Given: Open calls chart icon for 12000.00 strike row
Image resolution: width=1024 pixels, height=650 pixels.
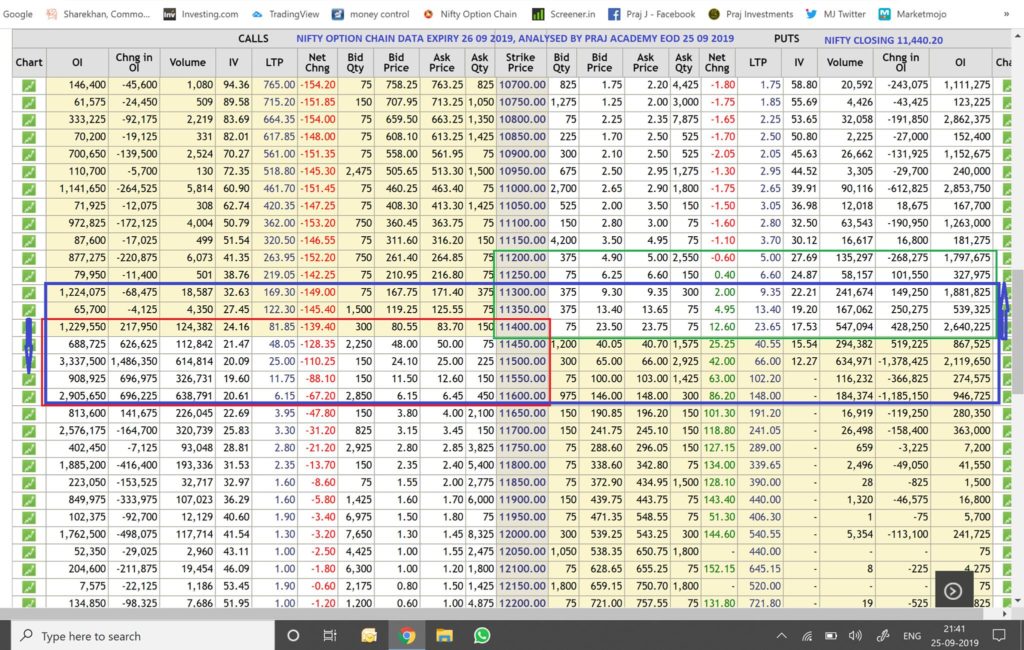Looking at the screenshot, I should pos(29,534).
